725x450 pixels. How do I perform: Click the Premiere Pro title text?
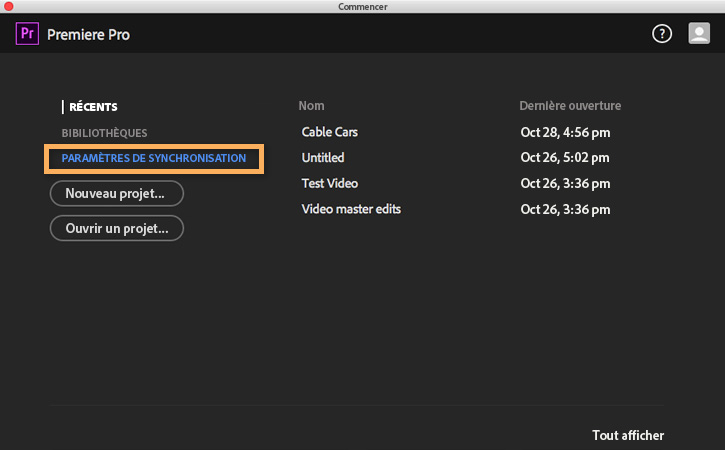tap(88, 35)
